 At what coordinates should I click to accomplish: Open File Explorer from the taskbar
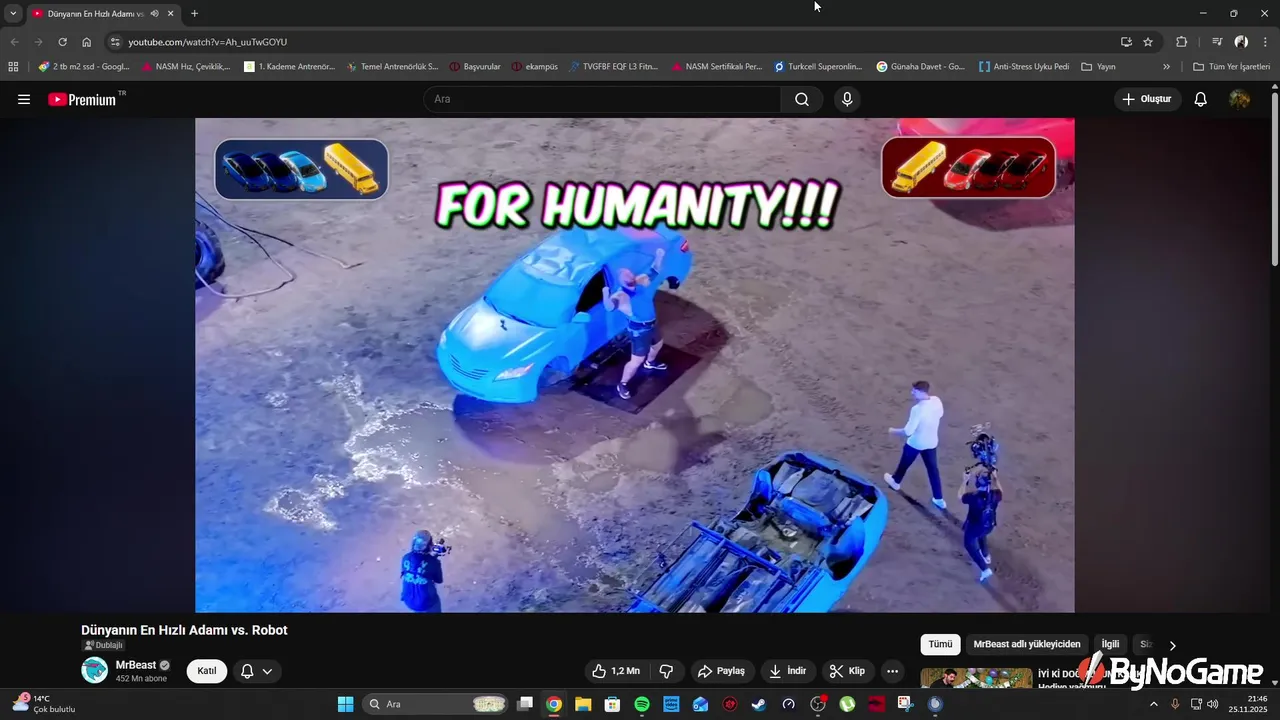[583, 704]
